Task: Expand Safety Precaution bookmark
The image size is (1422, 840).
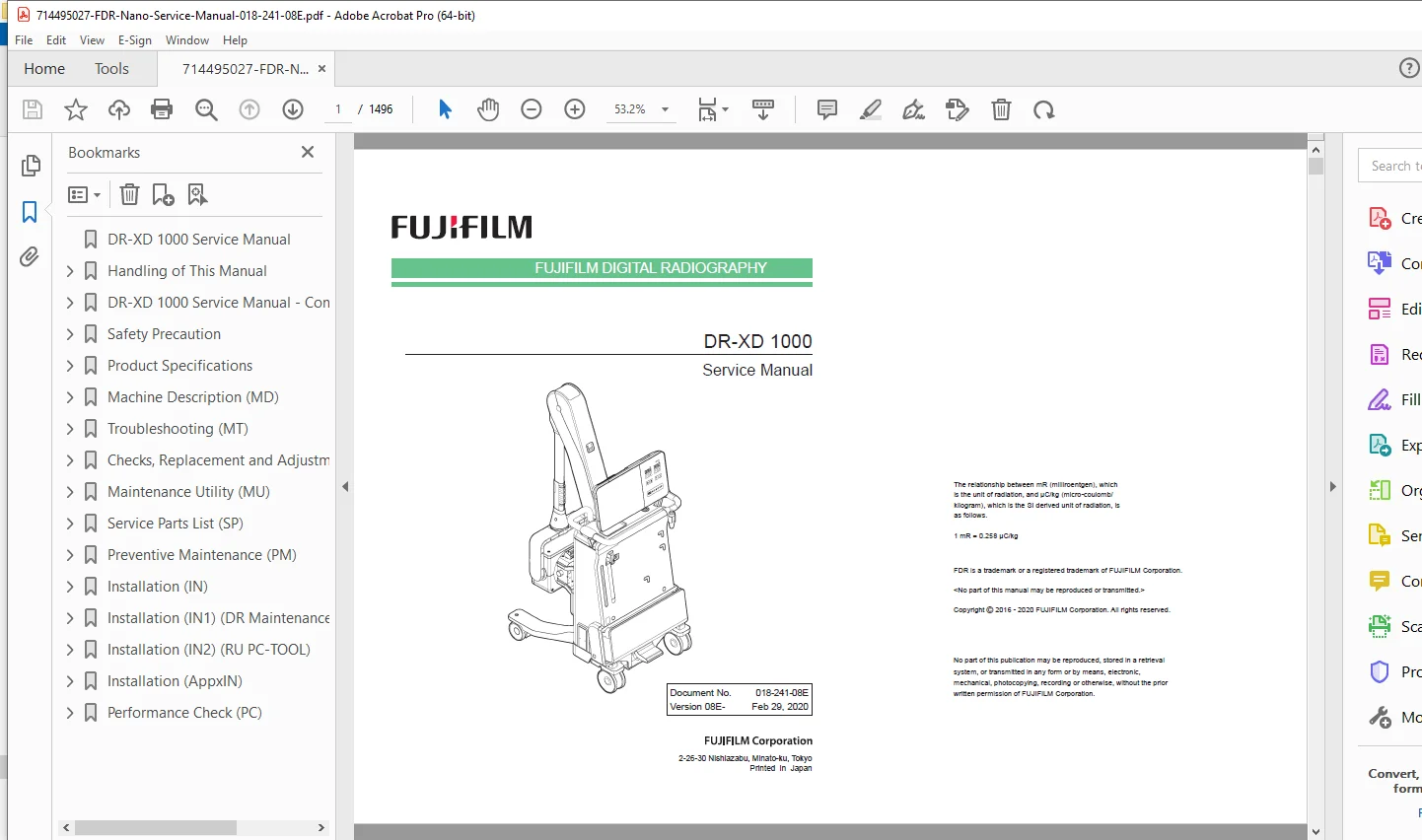Action: (70, 334)
